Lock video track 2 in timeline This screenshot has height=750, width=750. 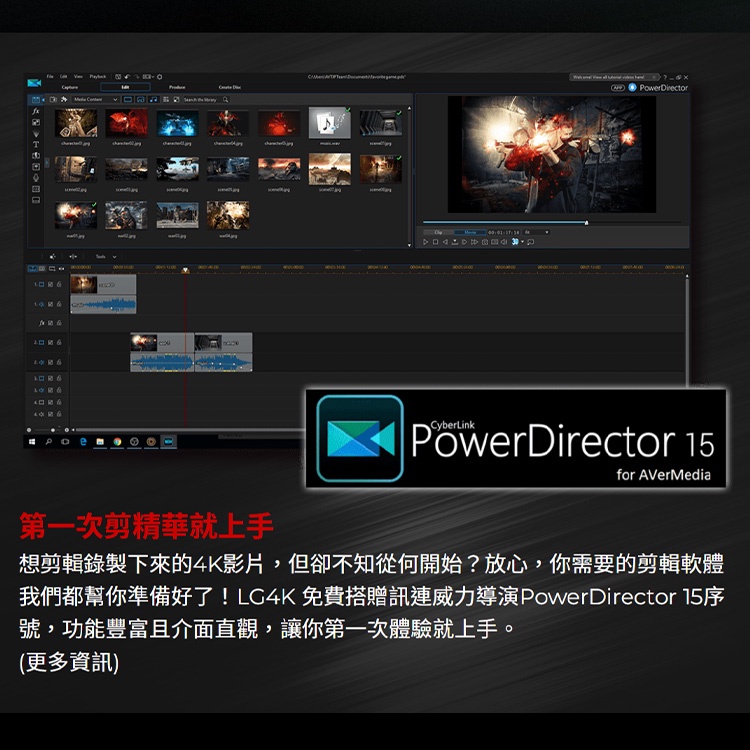(59, 342)
